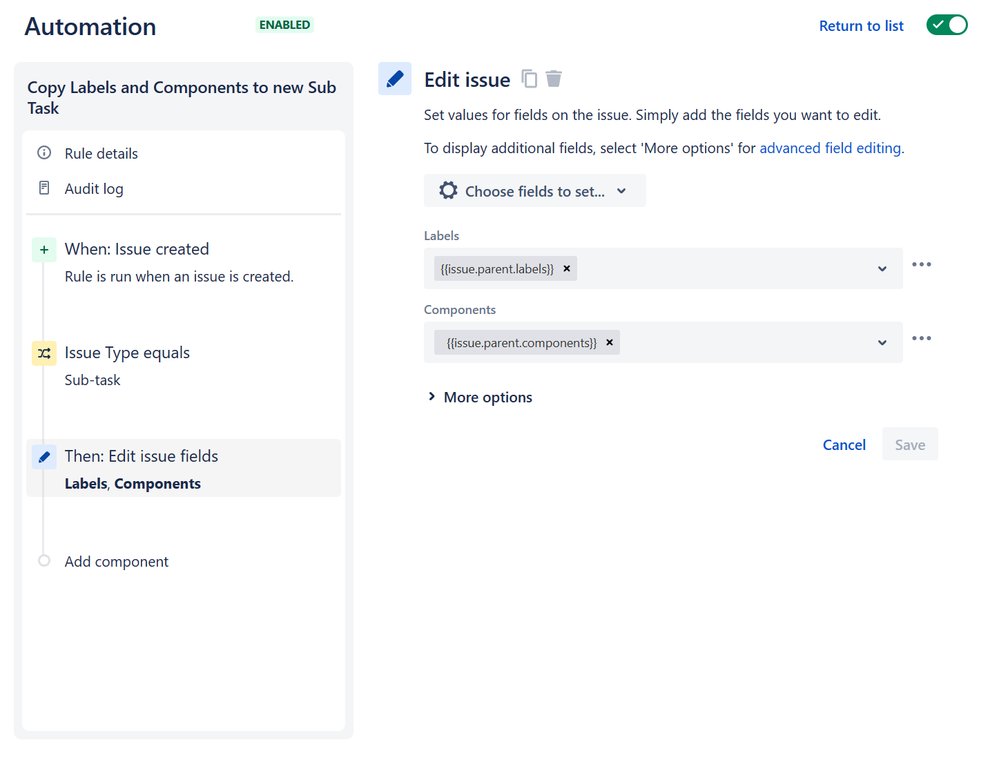999x764 pixels.
Task: Expand the More options section
Action: (x=480, y=397)
